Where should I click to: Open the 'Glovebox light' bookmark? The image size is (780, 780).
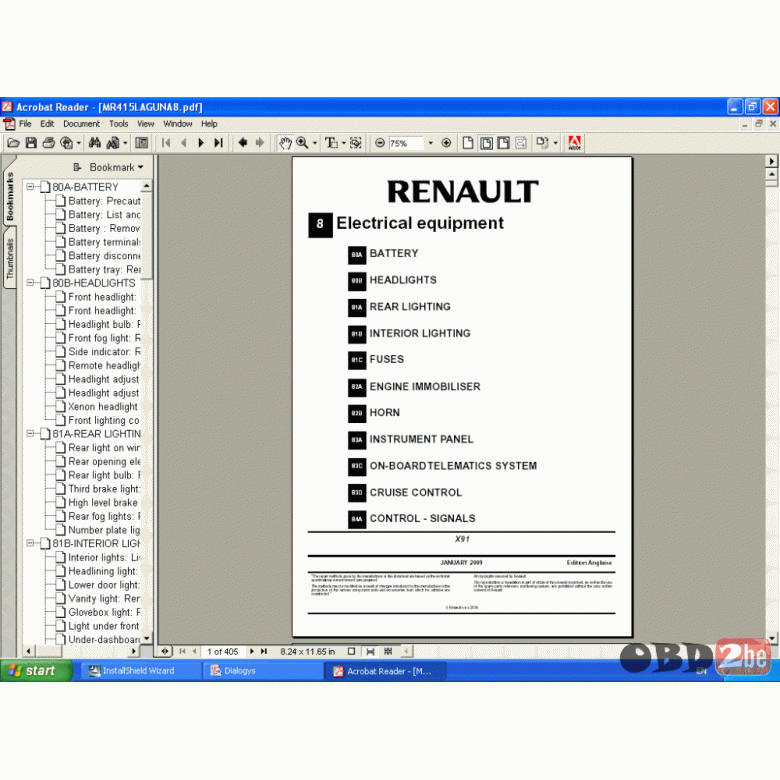click(x=104, y=612)
